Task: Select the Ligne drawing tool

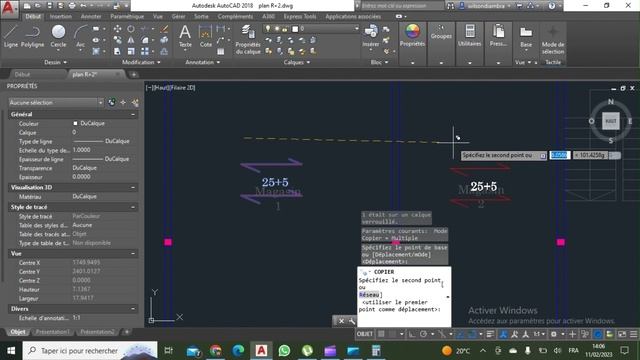Action: tap(11, 36)
